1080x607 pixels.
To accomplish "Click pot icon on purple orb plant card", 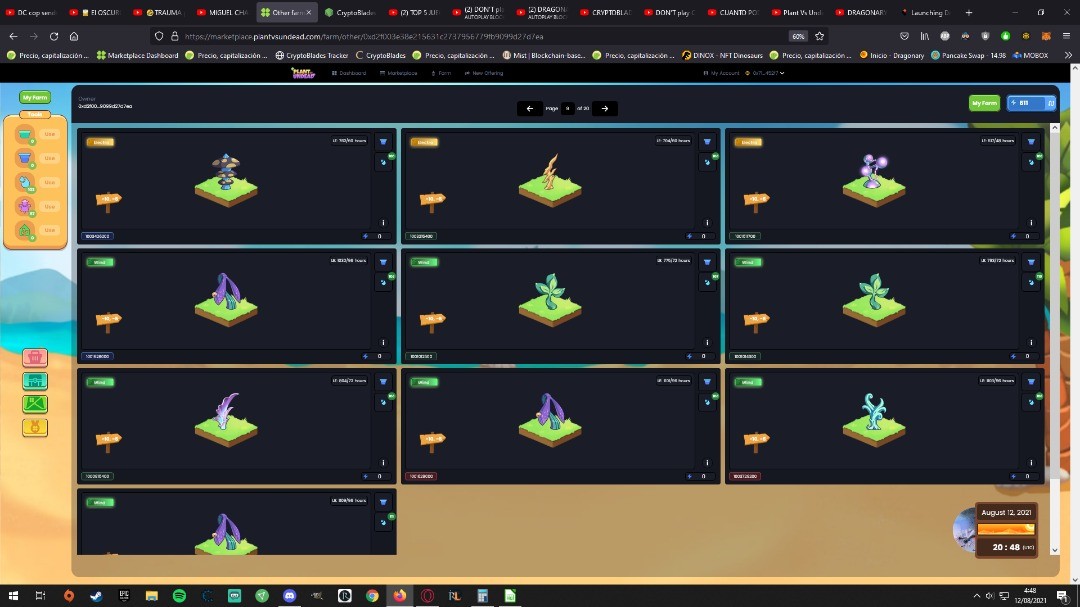I will [1031, 142].
